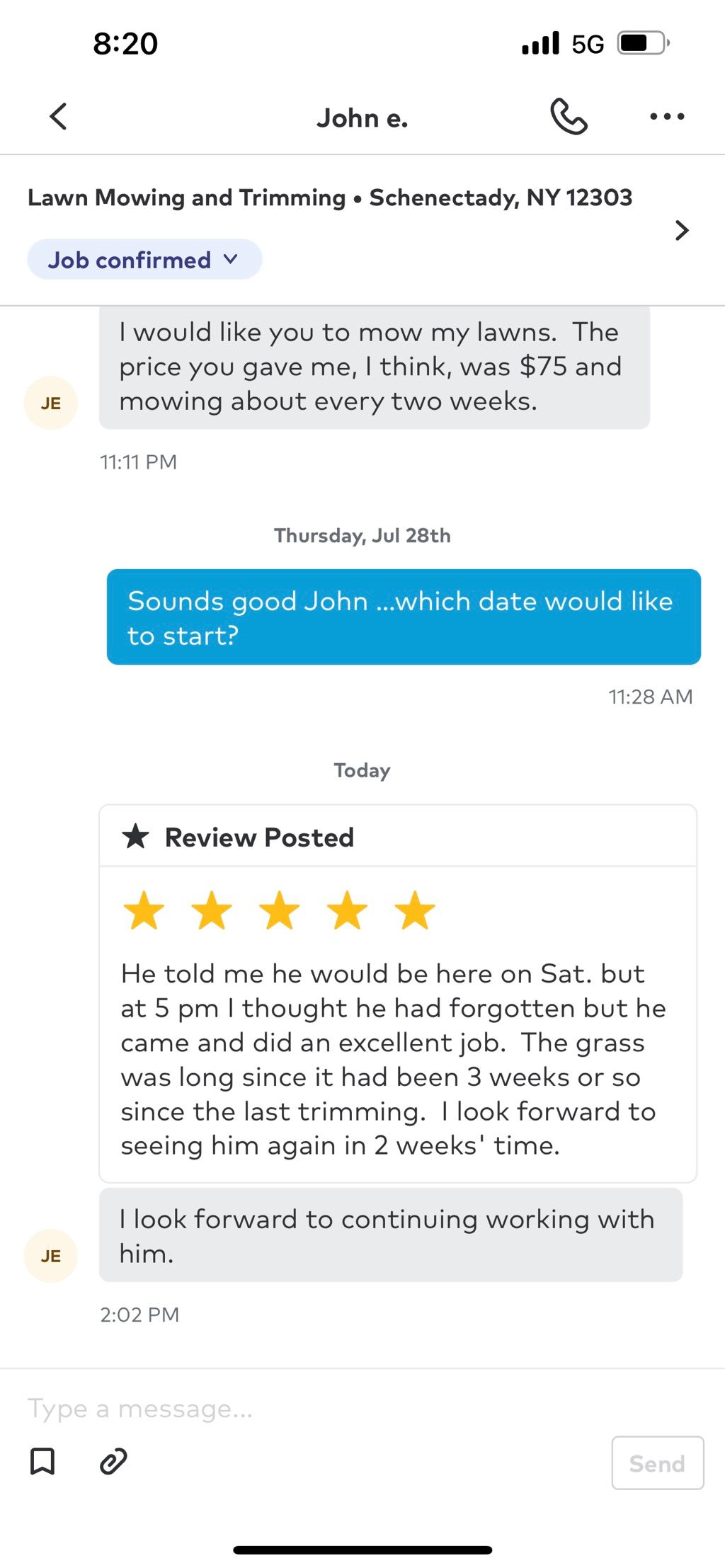Tap the JE avatar beside $75 message
The width and height of the screenshot is (725, 1568).
click(51, 403)
